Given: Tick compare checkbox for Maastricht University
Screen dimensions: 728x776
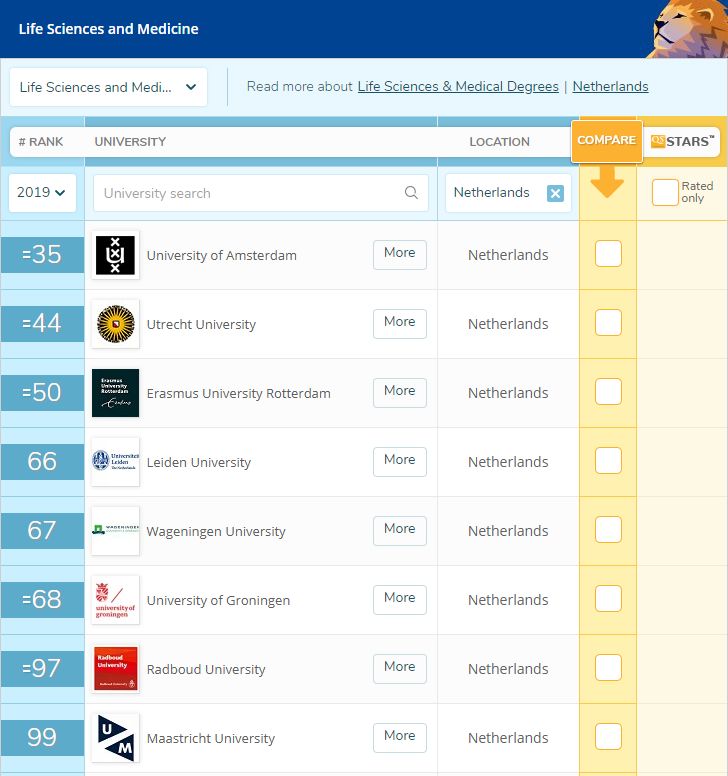Looking at the screenshot, I should [608, 736].
